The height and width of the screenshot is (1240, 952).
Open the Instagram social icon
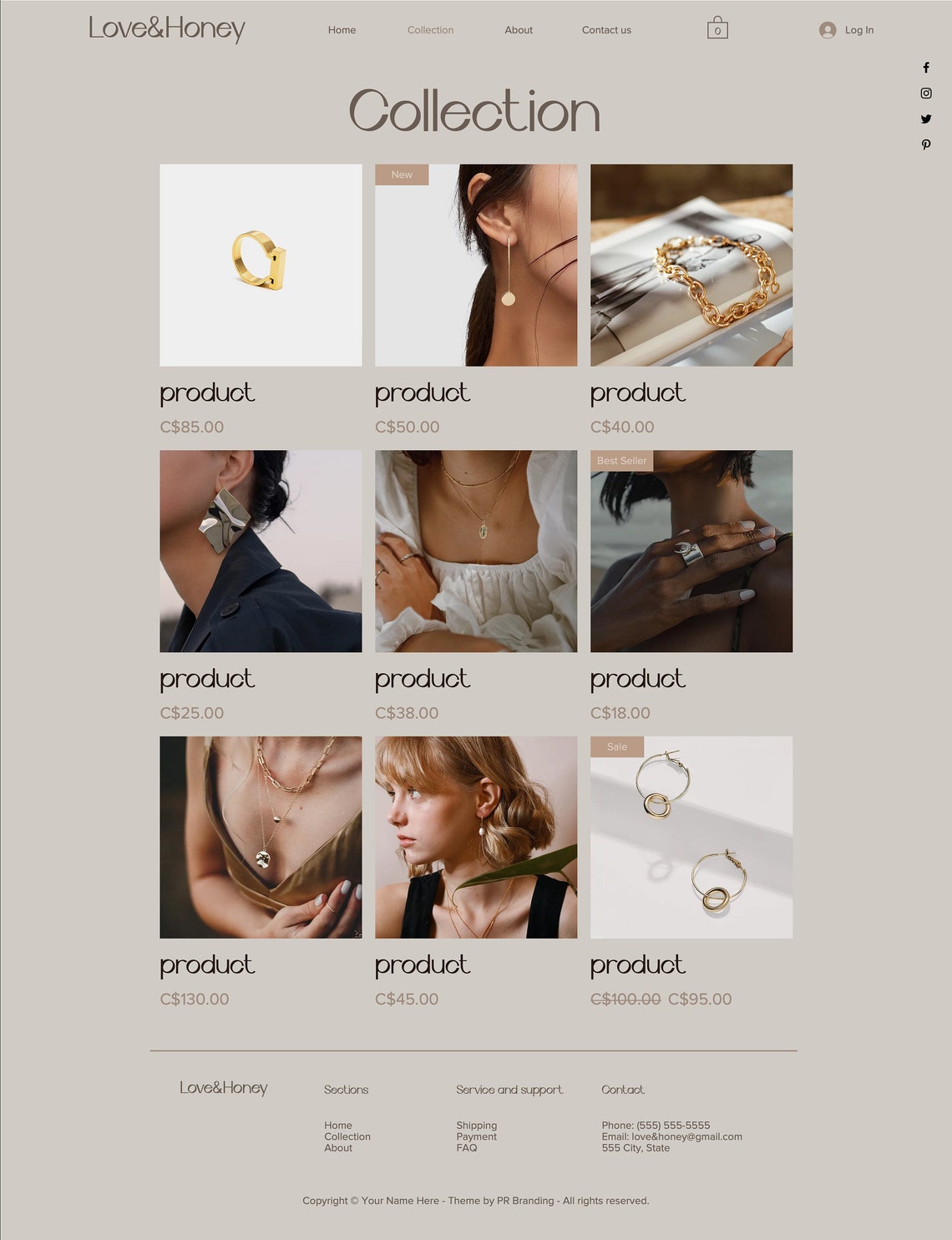click(x=925, y=94)
